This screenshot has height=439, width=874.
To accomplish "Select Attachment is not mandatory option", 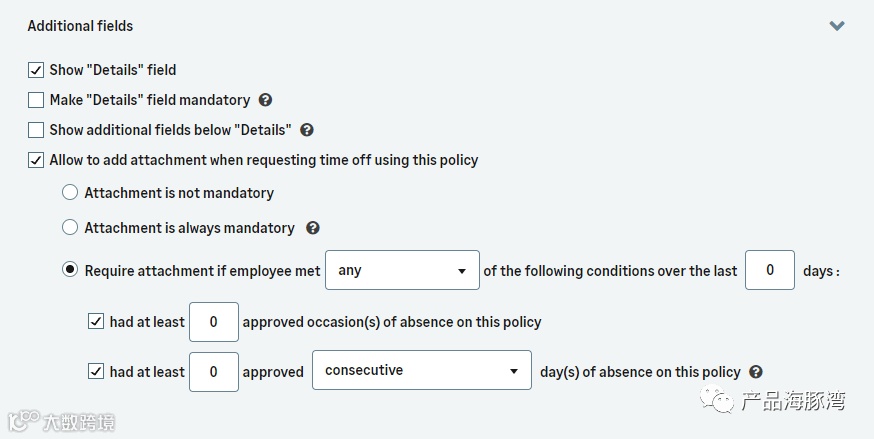I will pos(70,192).
